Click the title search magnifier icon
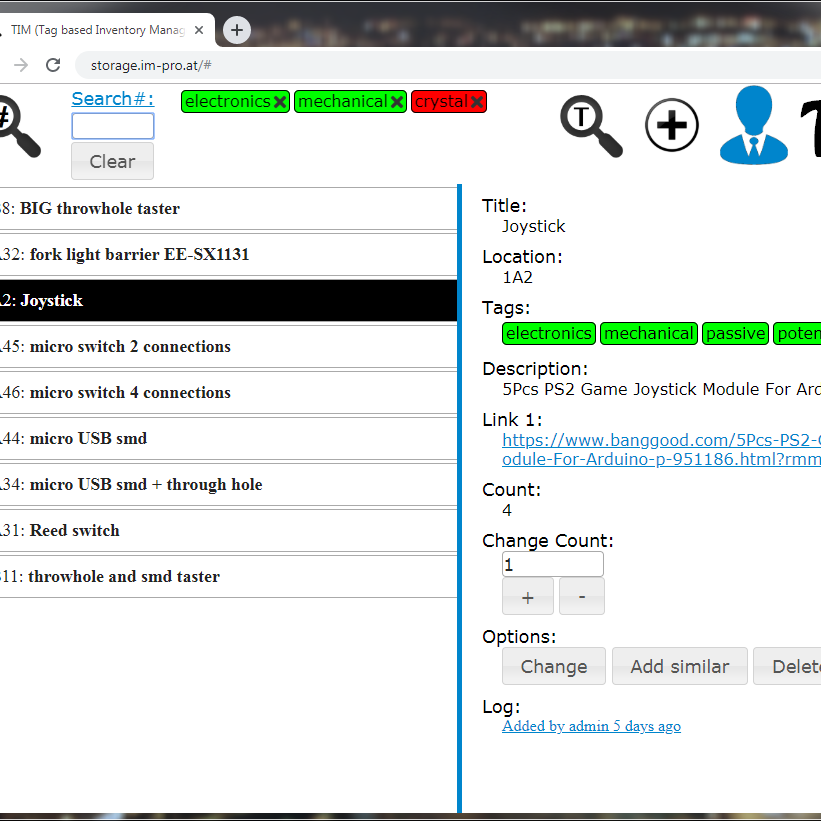 click(591, 126)
